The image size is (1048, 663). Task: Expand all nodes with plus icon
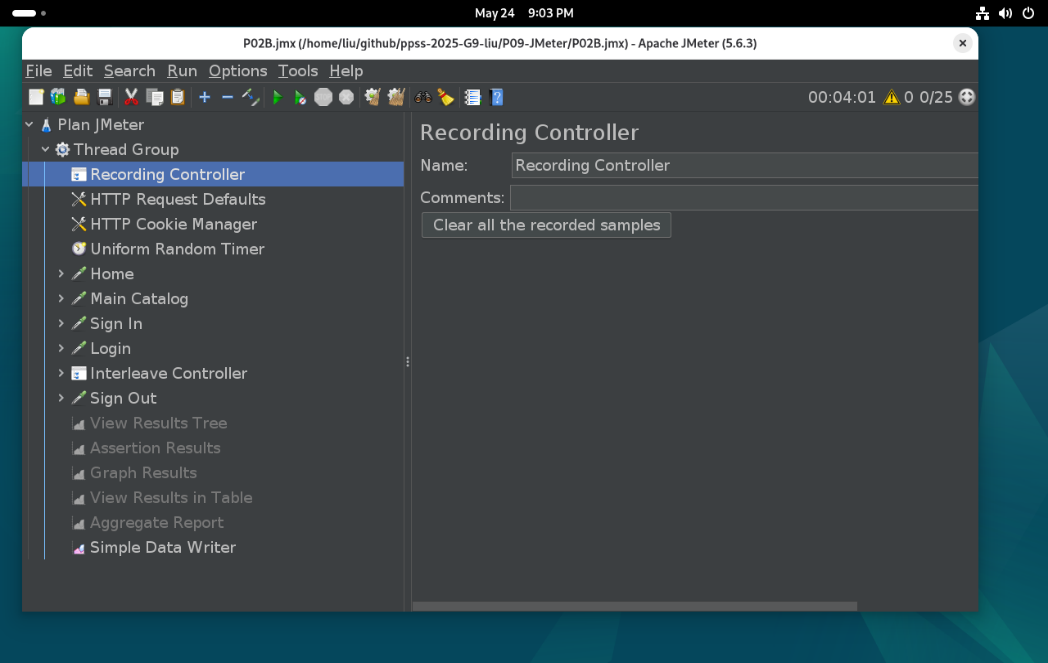(205, 97)
